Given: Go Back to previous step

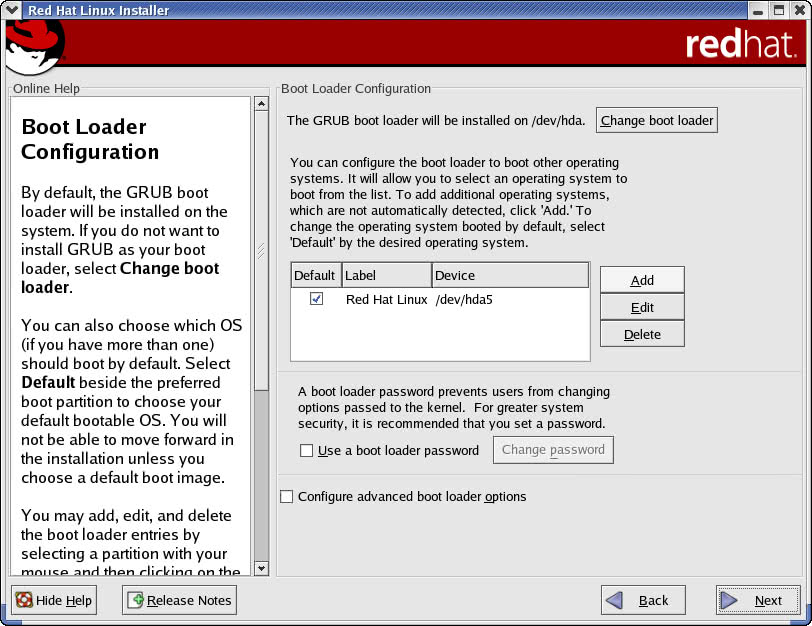Looking at the screenshot, I should tap(643, 600).
